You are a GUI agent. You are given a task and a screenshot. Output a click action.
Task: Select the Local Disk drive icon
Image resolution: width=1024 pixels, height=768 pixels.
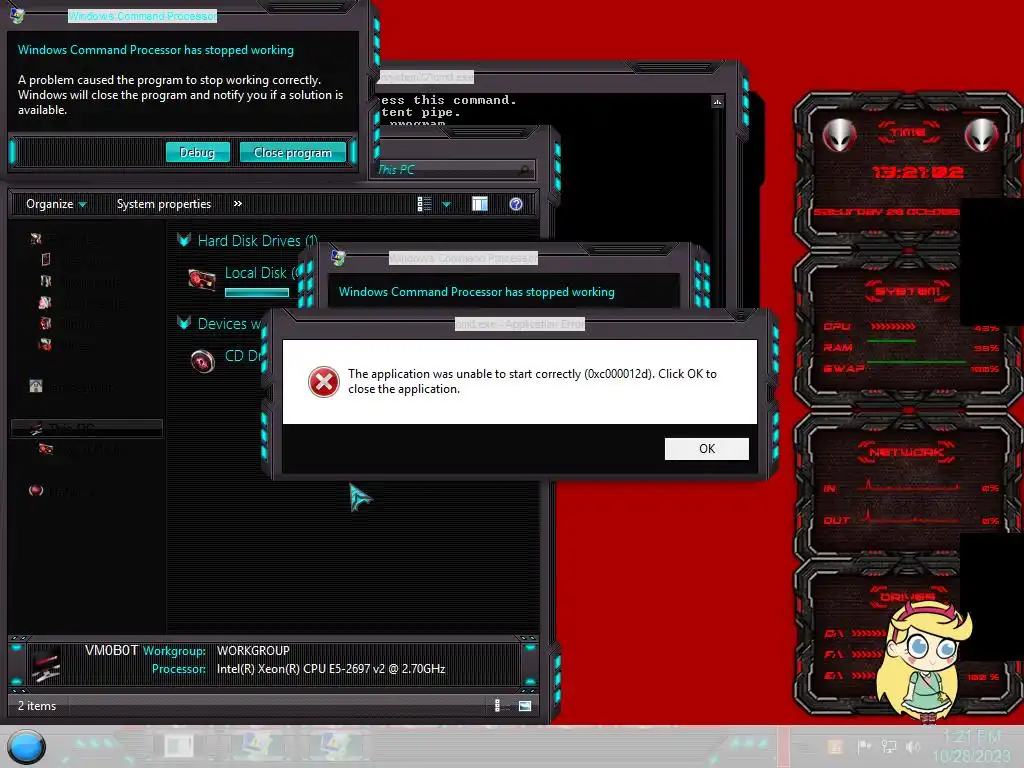(202, 280)
